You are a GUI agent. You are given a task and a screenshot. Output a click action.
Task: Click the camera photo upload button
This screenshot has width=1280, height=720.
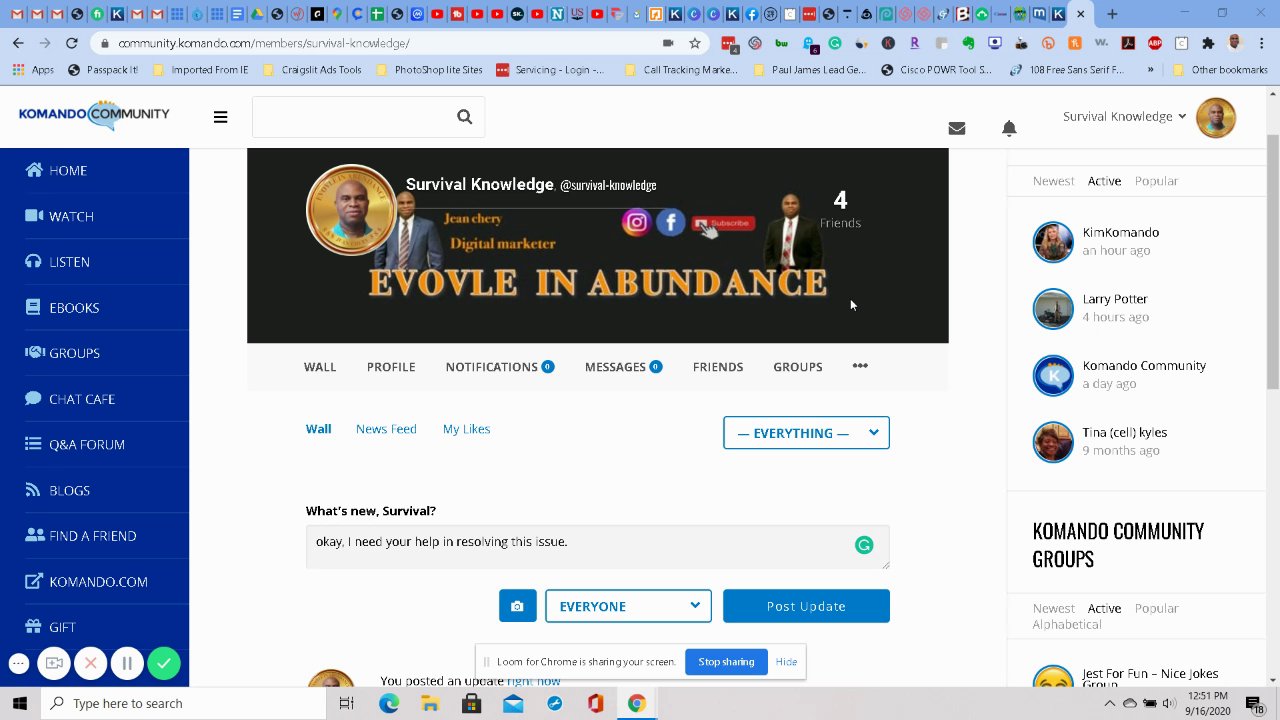tap(517, 606)
